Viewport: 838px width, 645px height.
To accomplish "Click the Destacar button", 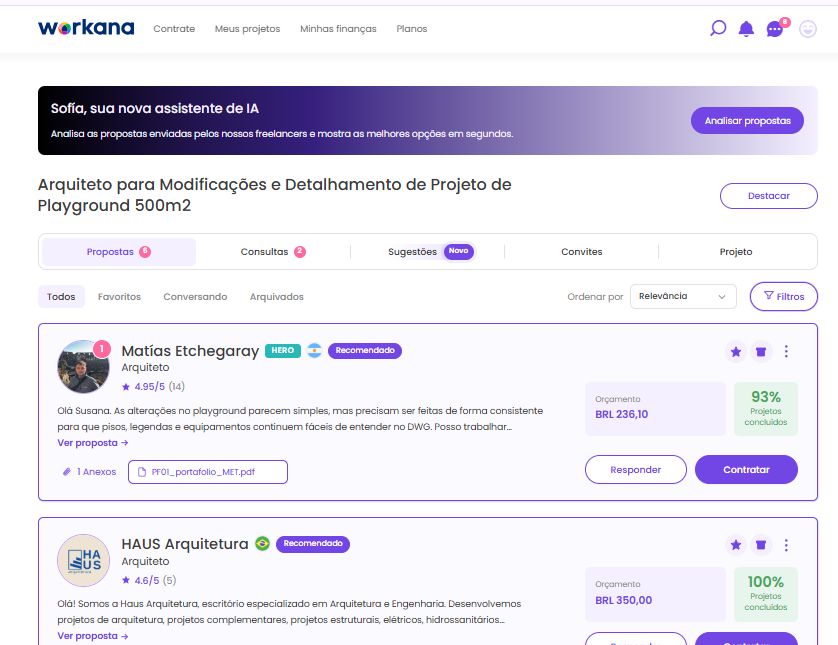I will tap(769, 196).
